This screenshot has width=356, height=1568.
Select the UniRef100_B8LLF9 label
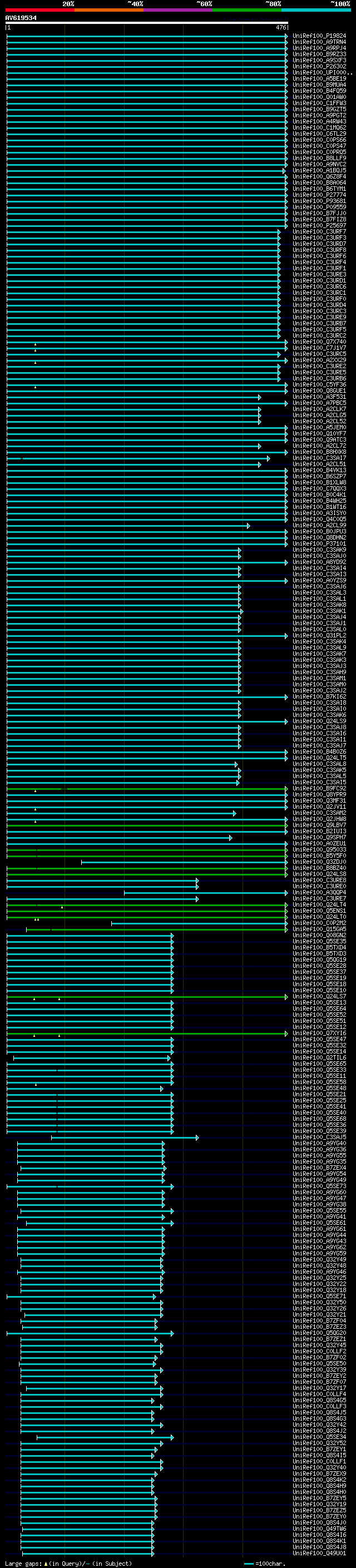coord(319,159)
